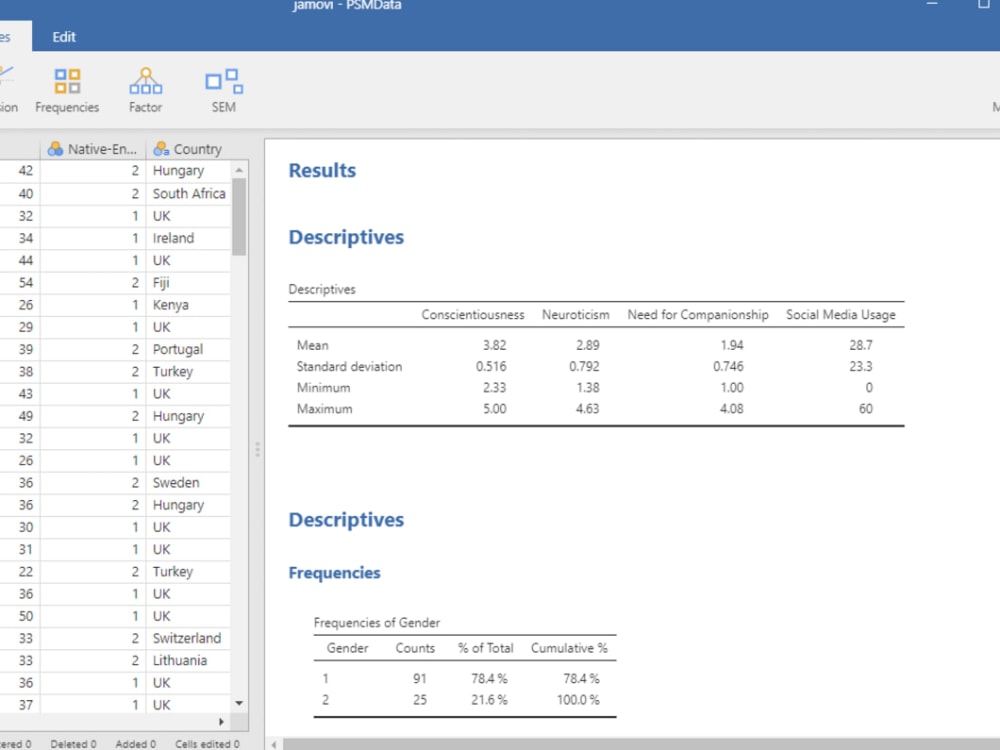
Task: Click the data grid horizontal scroll-right arrow
Action: pos(221,722)
